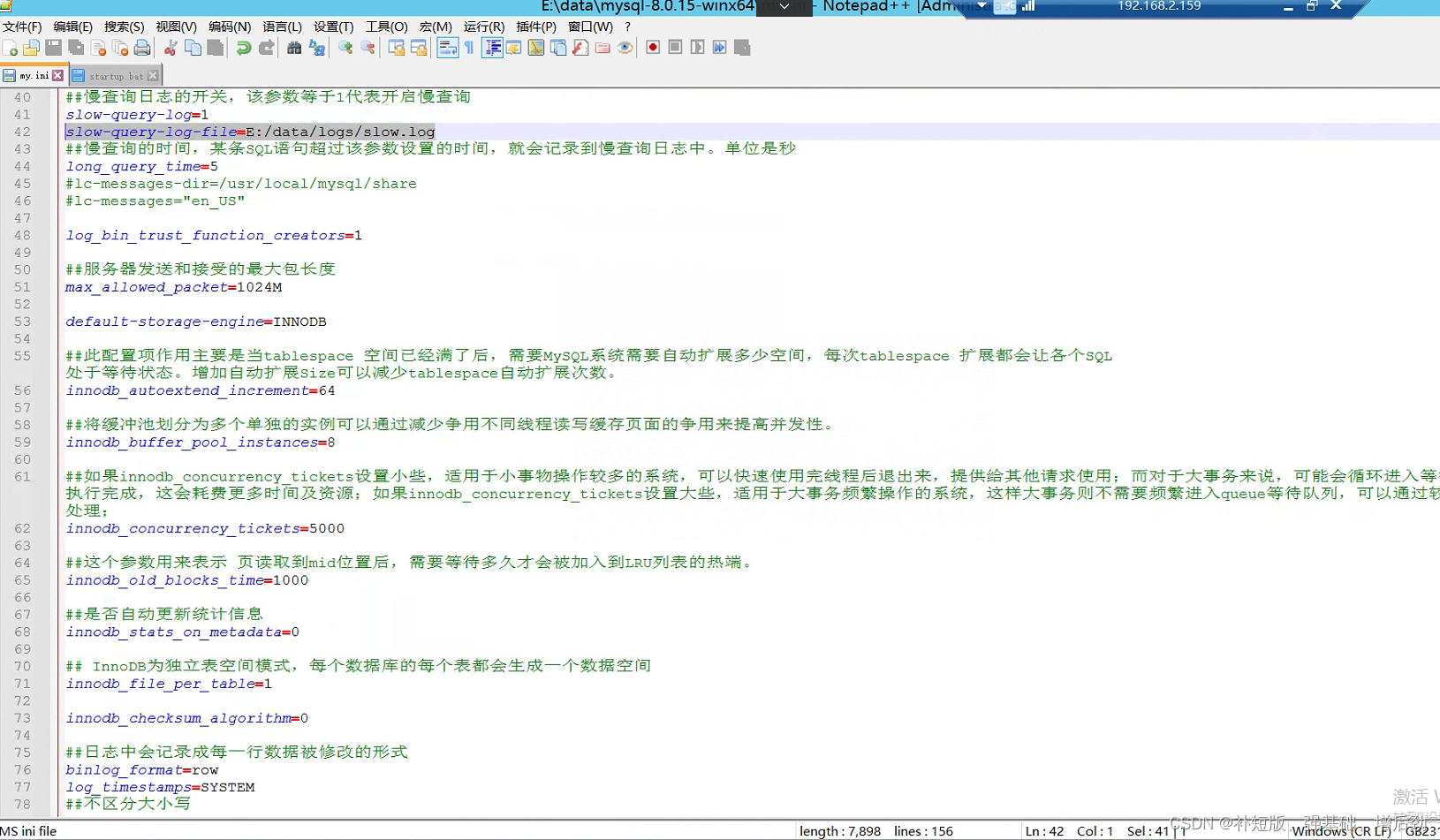Click the Redo toolbar icon
1440x840 pixels.
266,48
